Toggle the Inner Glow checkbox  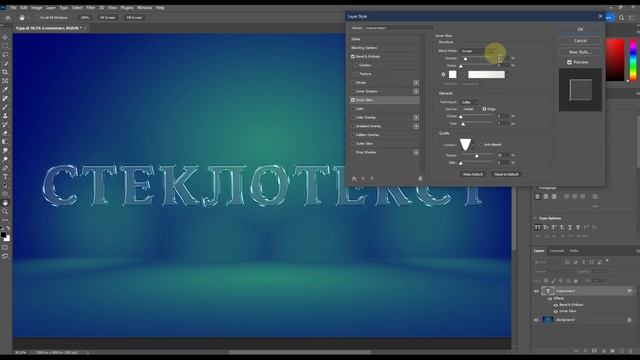pos(353,100)
